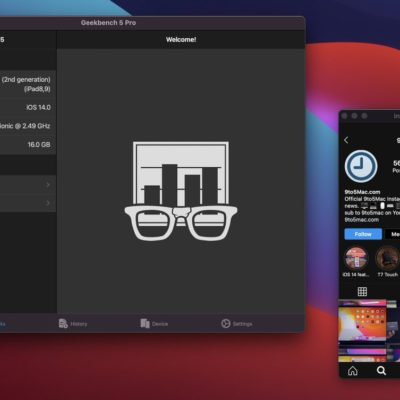Image resolution: width=400 pixels, height=400 pixels.
Task: Go back using Instagram's back arrow
Action: coord(346,140)
